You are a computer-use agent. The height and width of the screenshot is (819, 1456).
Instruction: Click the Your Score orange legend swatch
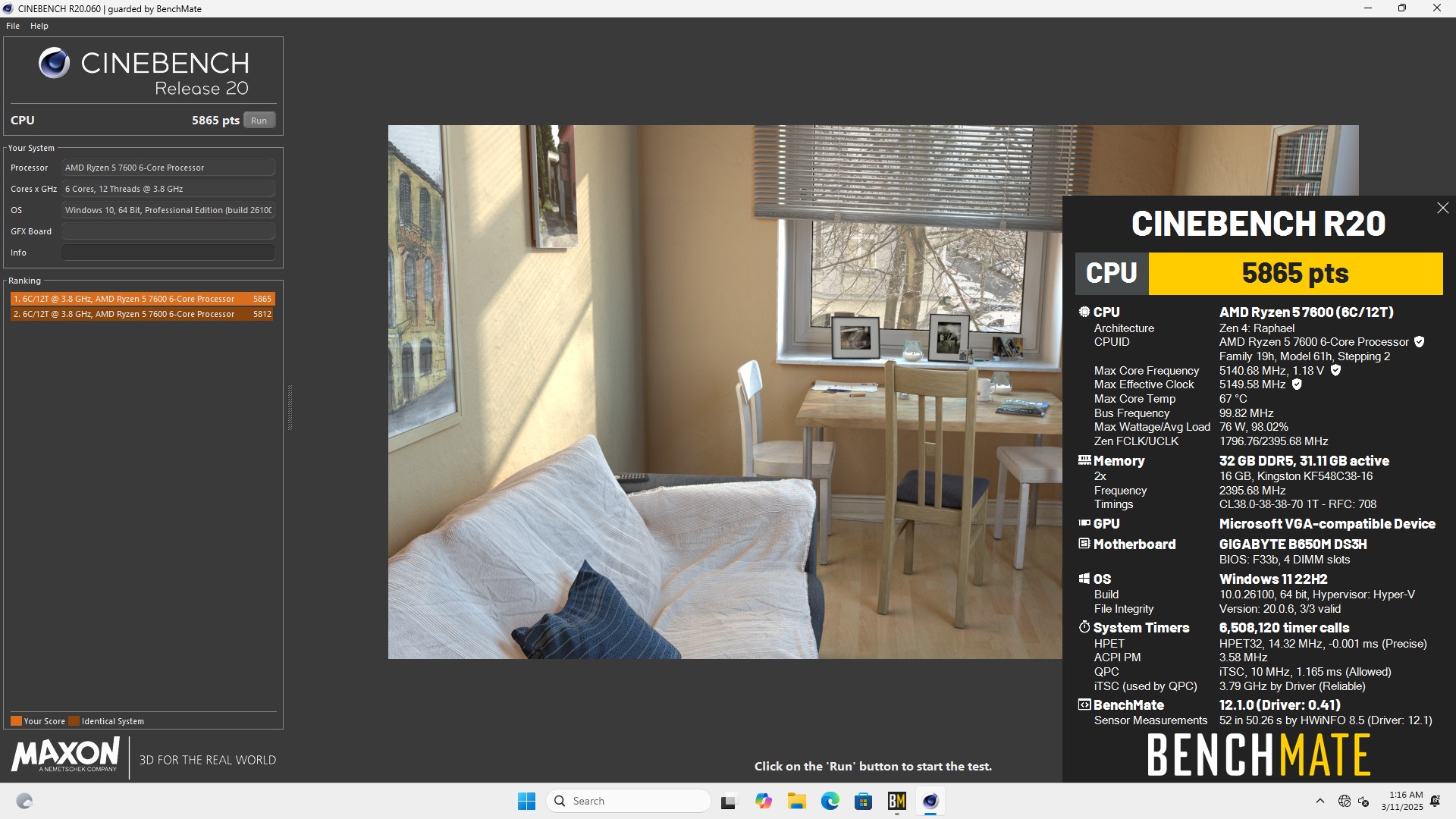(x=16, y=721)
